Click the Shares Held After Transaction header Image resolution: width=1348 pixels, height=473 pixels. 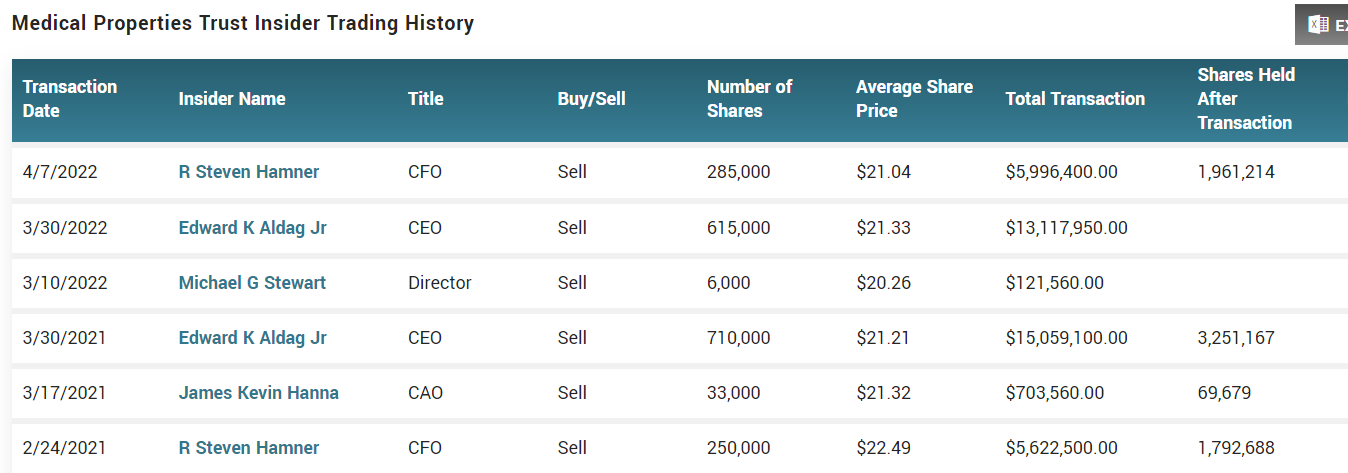(1246, 99)
